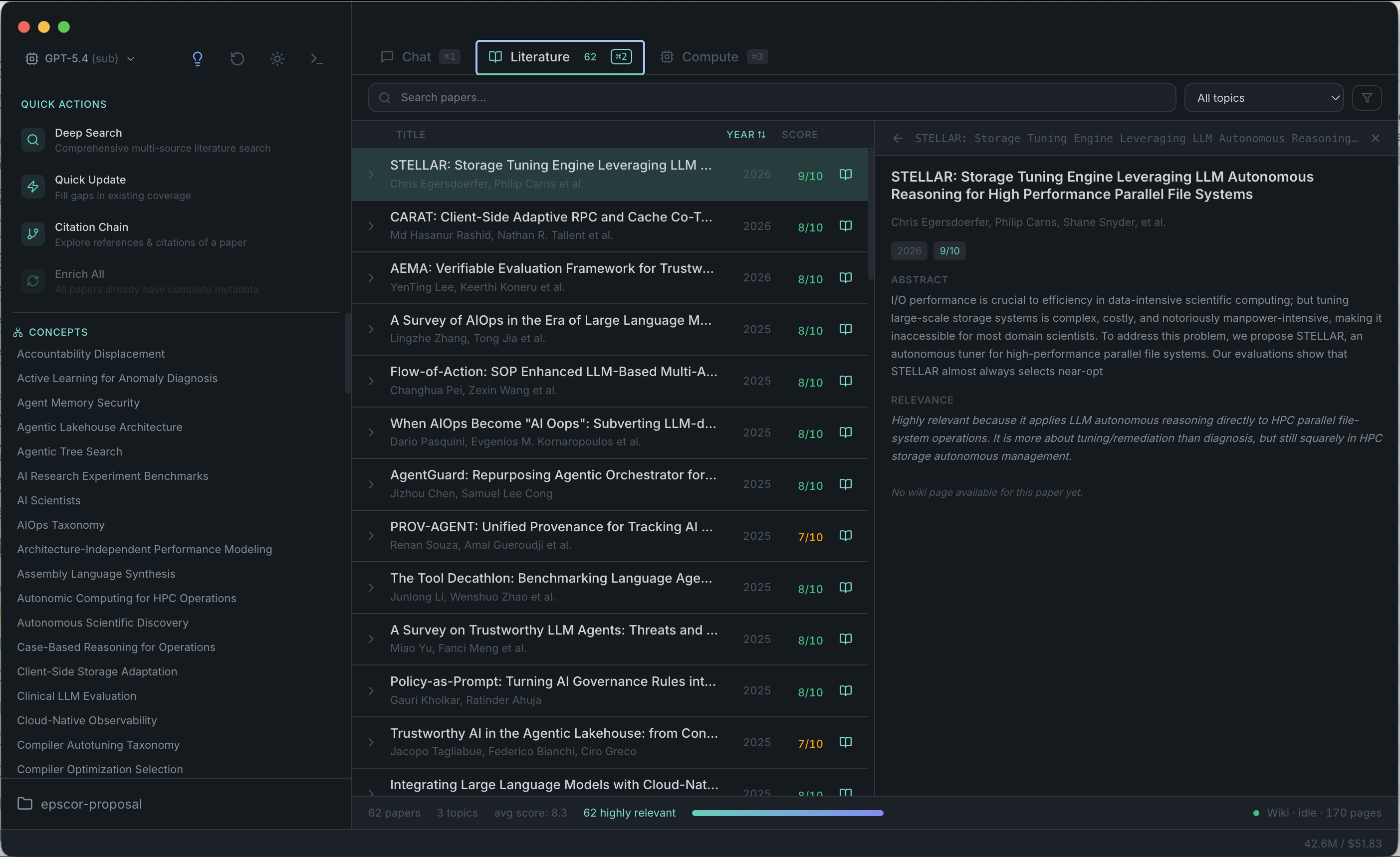Open concept Compiler Autotuning Taxonomy
Screen dimensions: 1400x857
98,745
